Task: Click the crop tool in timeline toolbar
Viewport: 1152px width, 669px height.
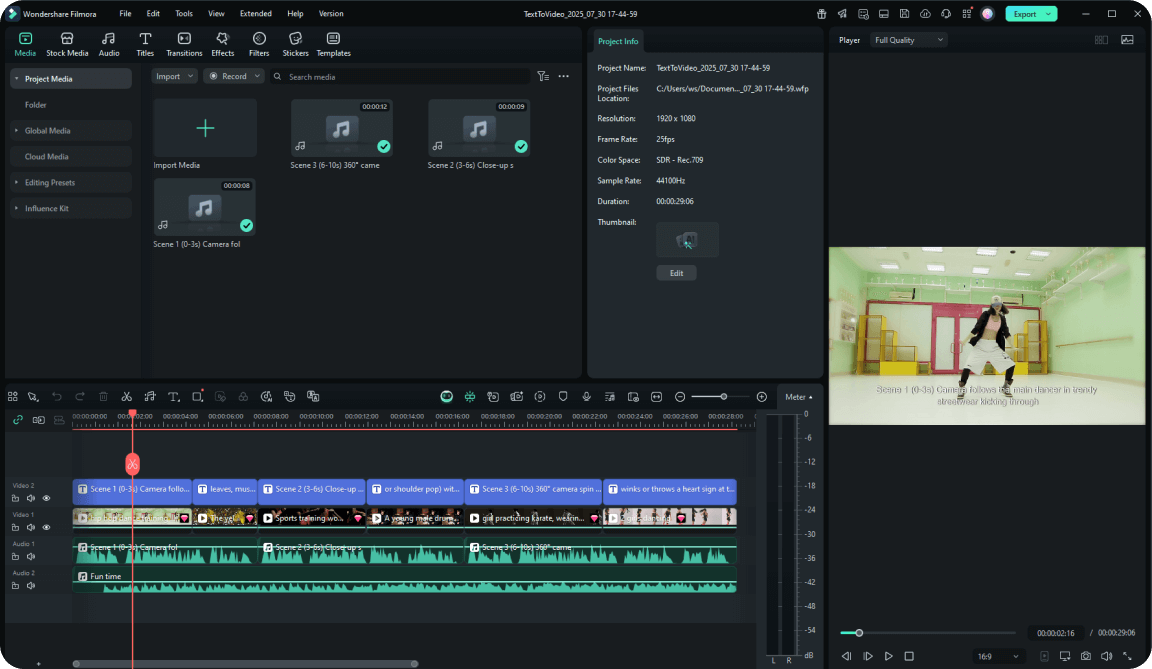Action: pos(197,397)
